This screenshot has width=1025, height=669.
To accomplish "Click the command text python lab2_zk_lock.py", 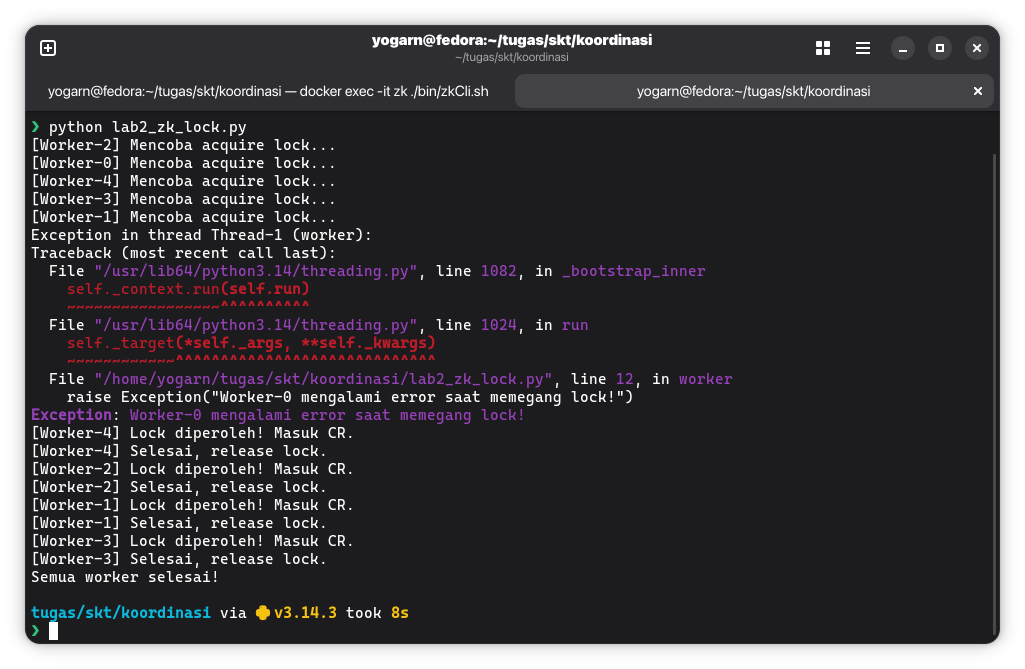I will (x=148, y=127).
